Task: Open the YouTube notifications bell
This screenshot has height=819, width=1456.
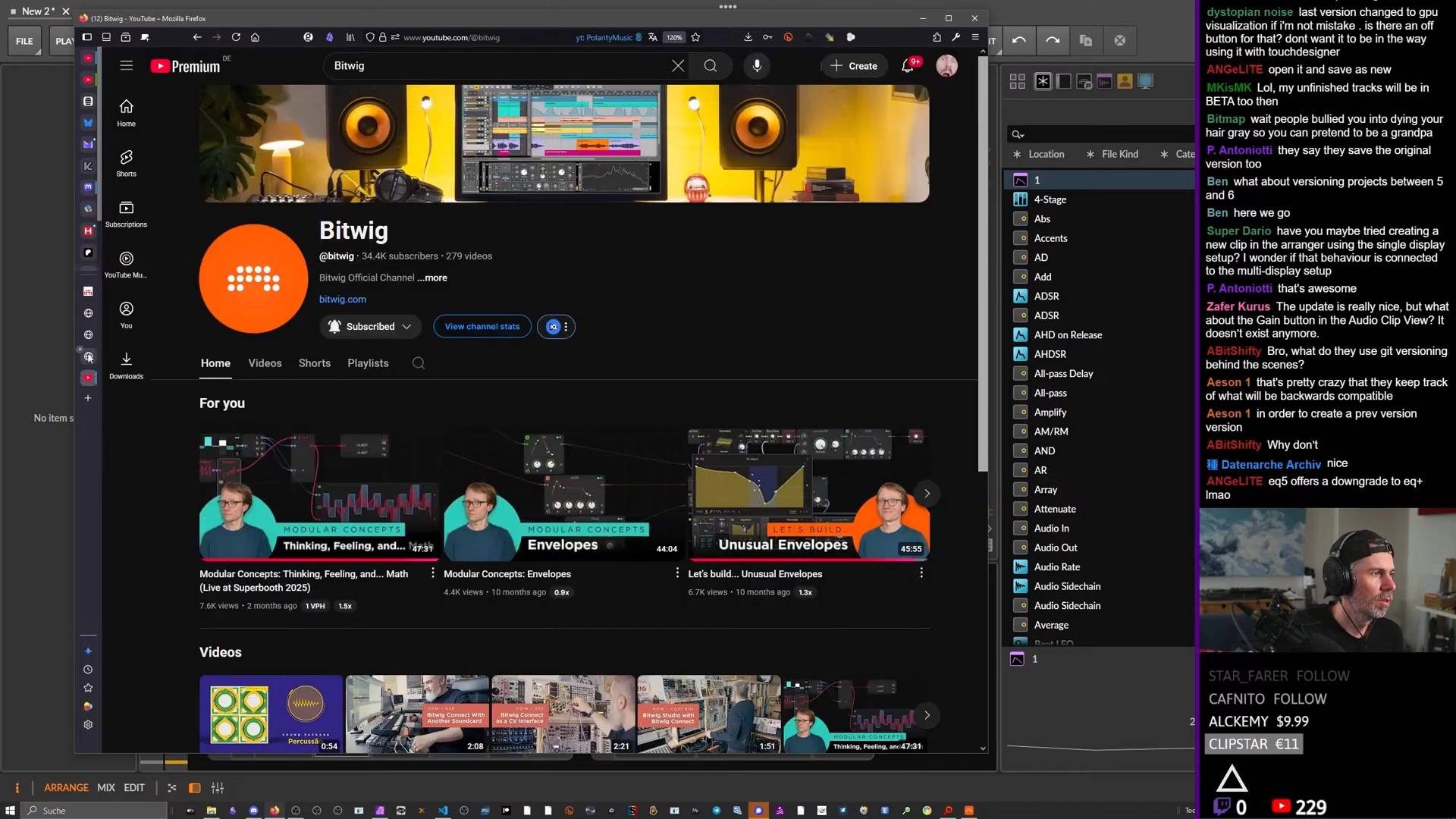Action: pos(907,66)
